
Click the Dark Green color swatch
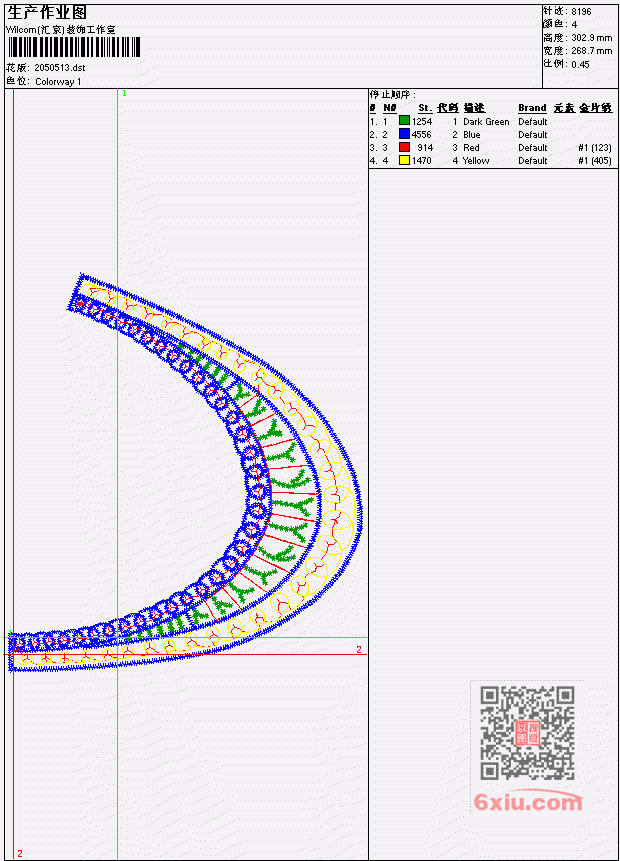coord(404,121)
